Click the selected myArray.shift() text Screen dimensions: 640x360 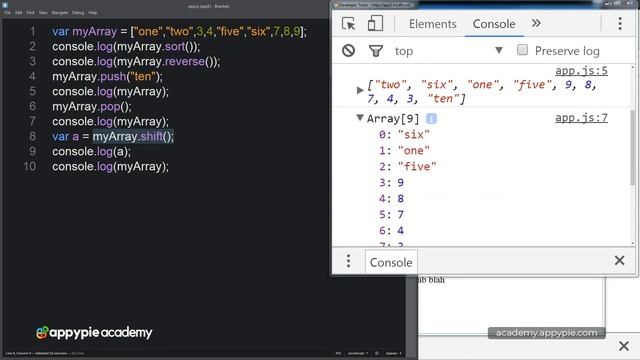point(133,136)
